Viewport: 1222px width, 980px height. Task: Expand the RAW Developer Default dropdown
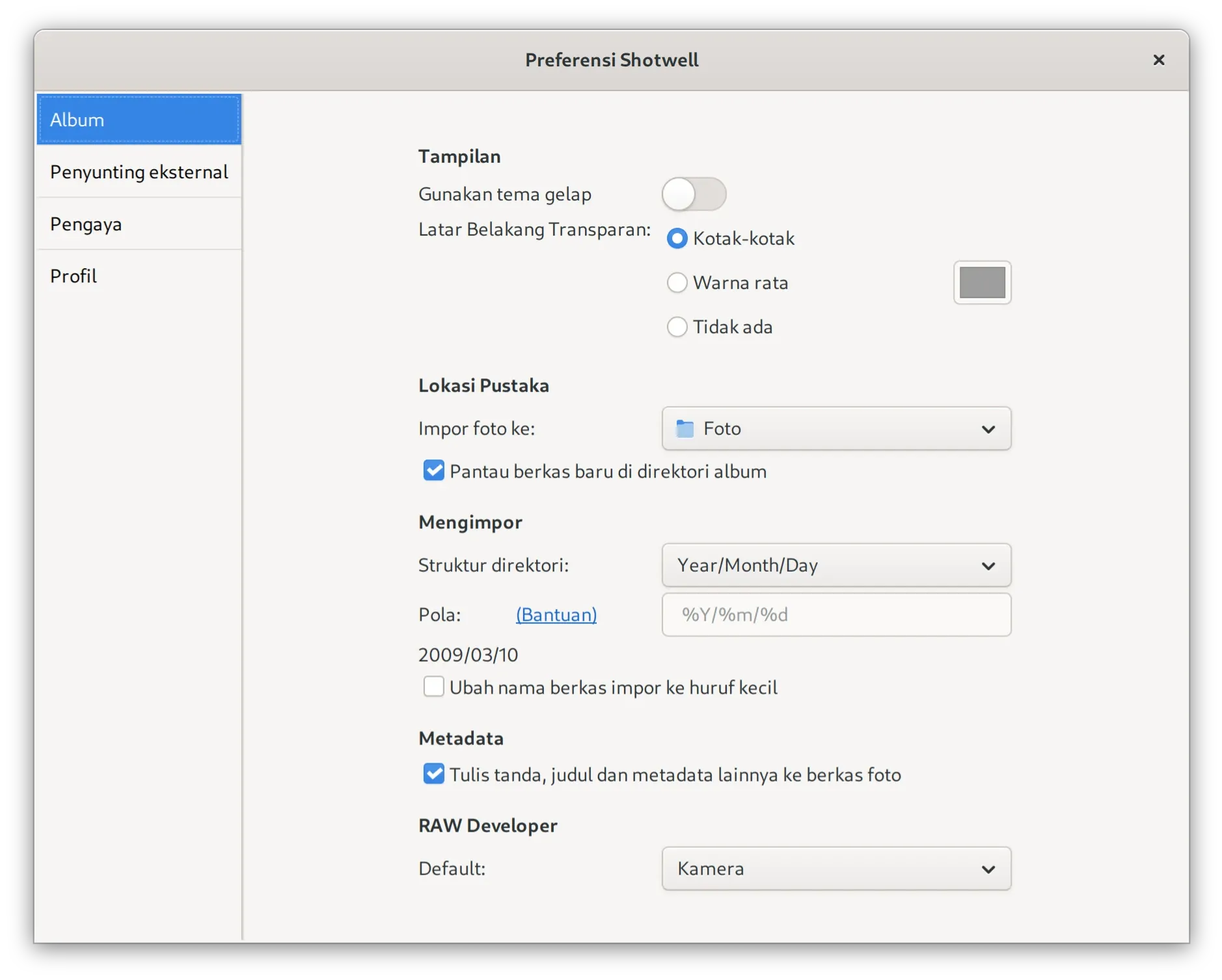click(x=836, y=868)
